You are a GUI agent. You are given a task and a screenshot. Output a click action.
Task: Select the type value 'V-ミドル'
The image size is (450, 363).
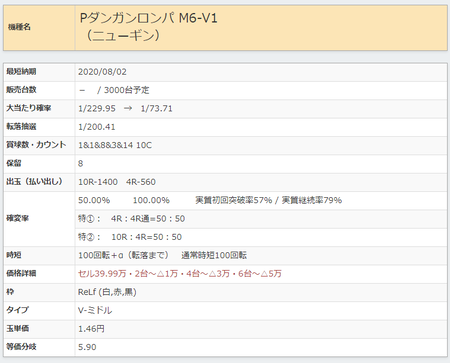[x=95, y=310]
